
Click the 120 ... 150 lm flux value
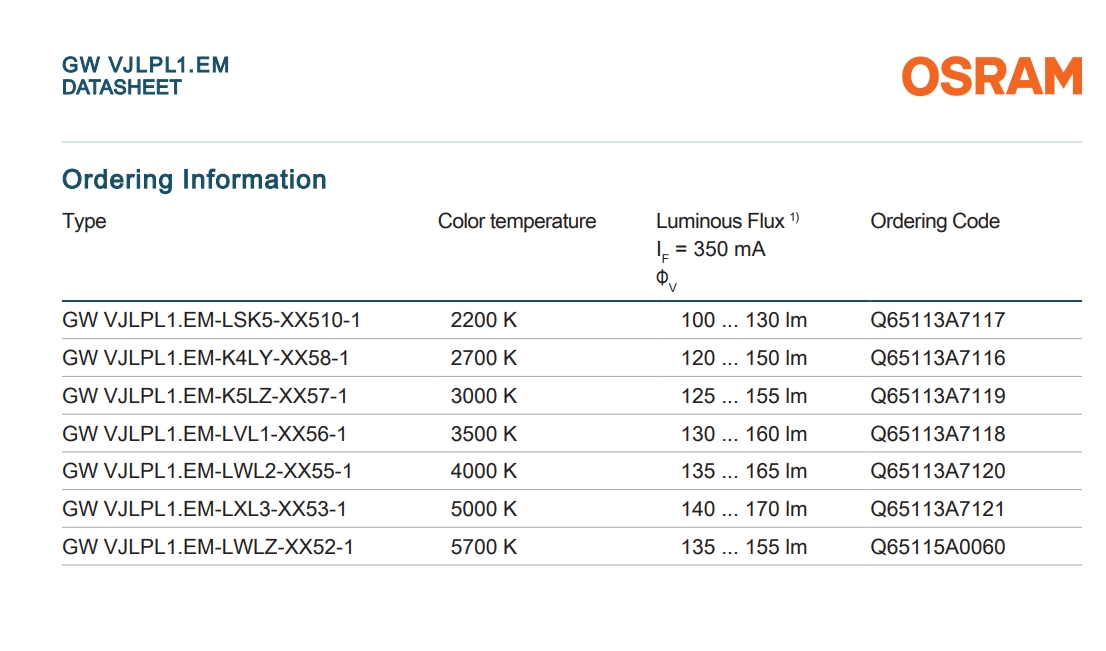coord(744,358)
